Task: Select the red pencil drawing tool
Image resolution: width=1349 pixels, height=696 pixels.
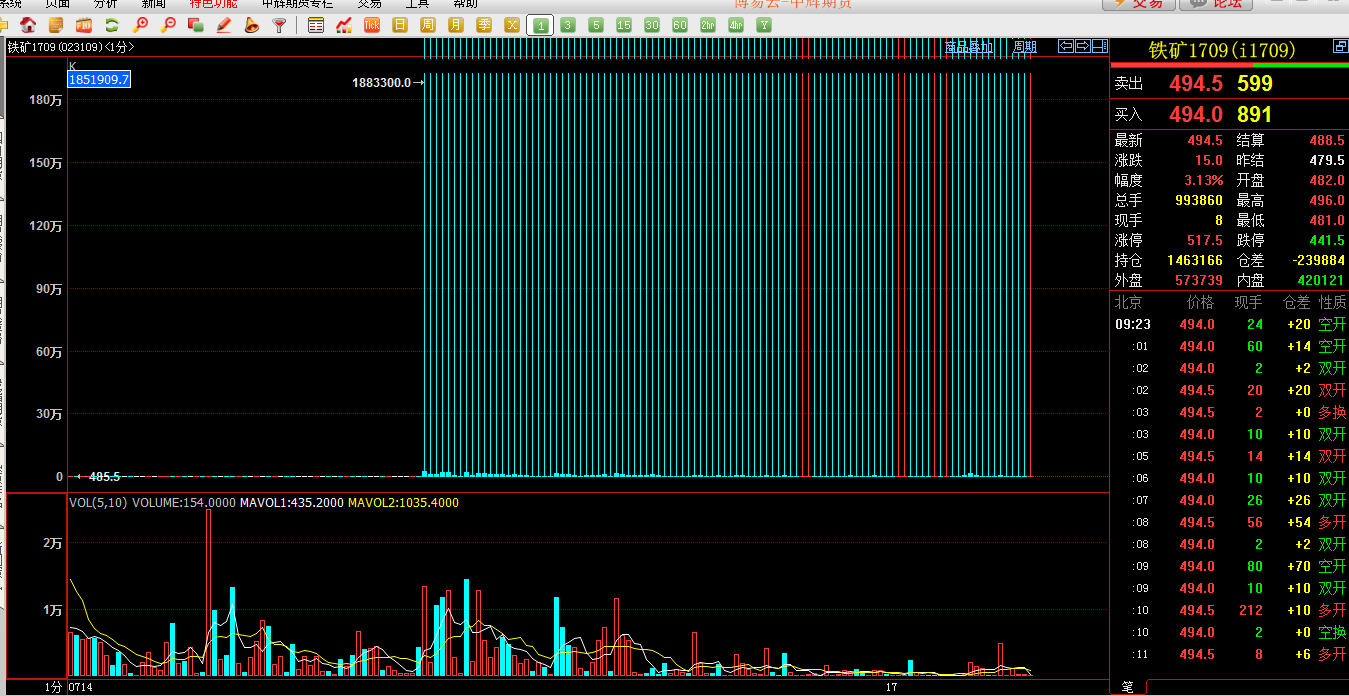Action: pyautogui.click(x=224, y=24)
